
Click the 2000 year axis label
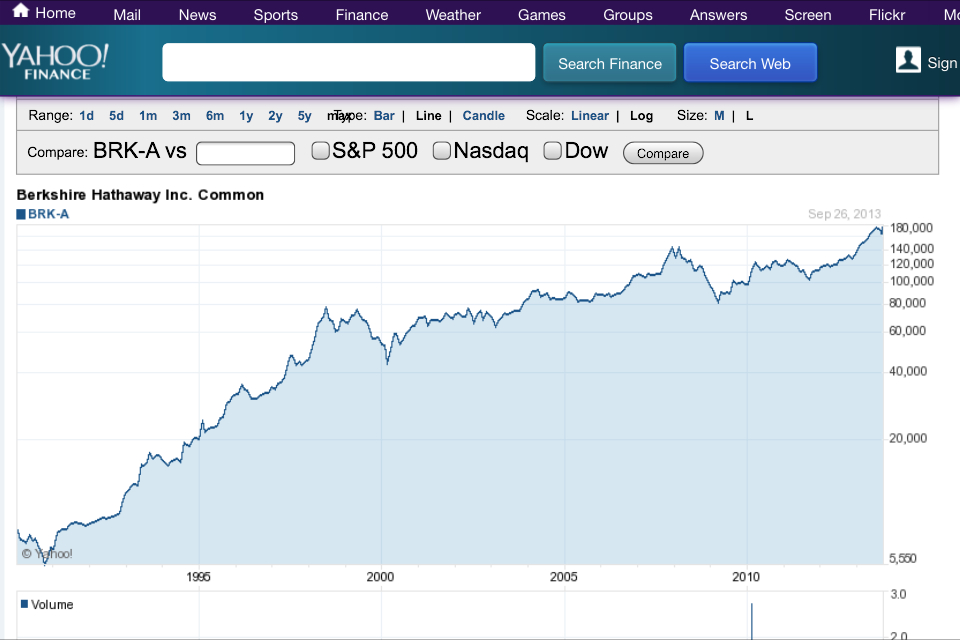coord(380,576)
